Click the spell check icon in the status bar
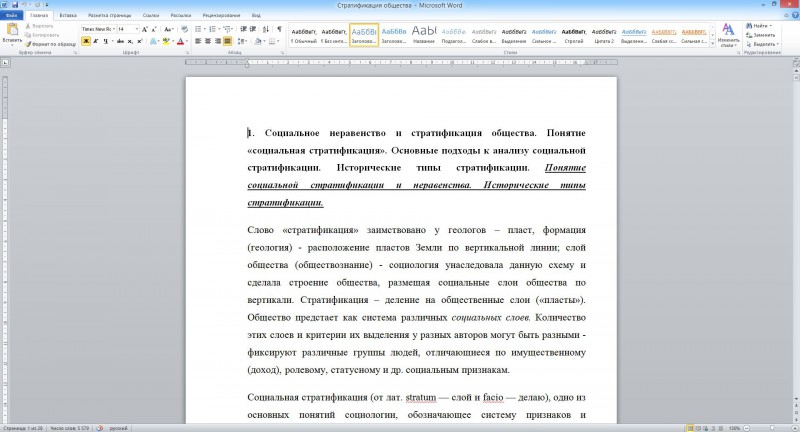This screenshot has height=432, width=800. tap(99, 428)
